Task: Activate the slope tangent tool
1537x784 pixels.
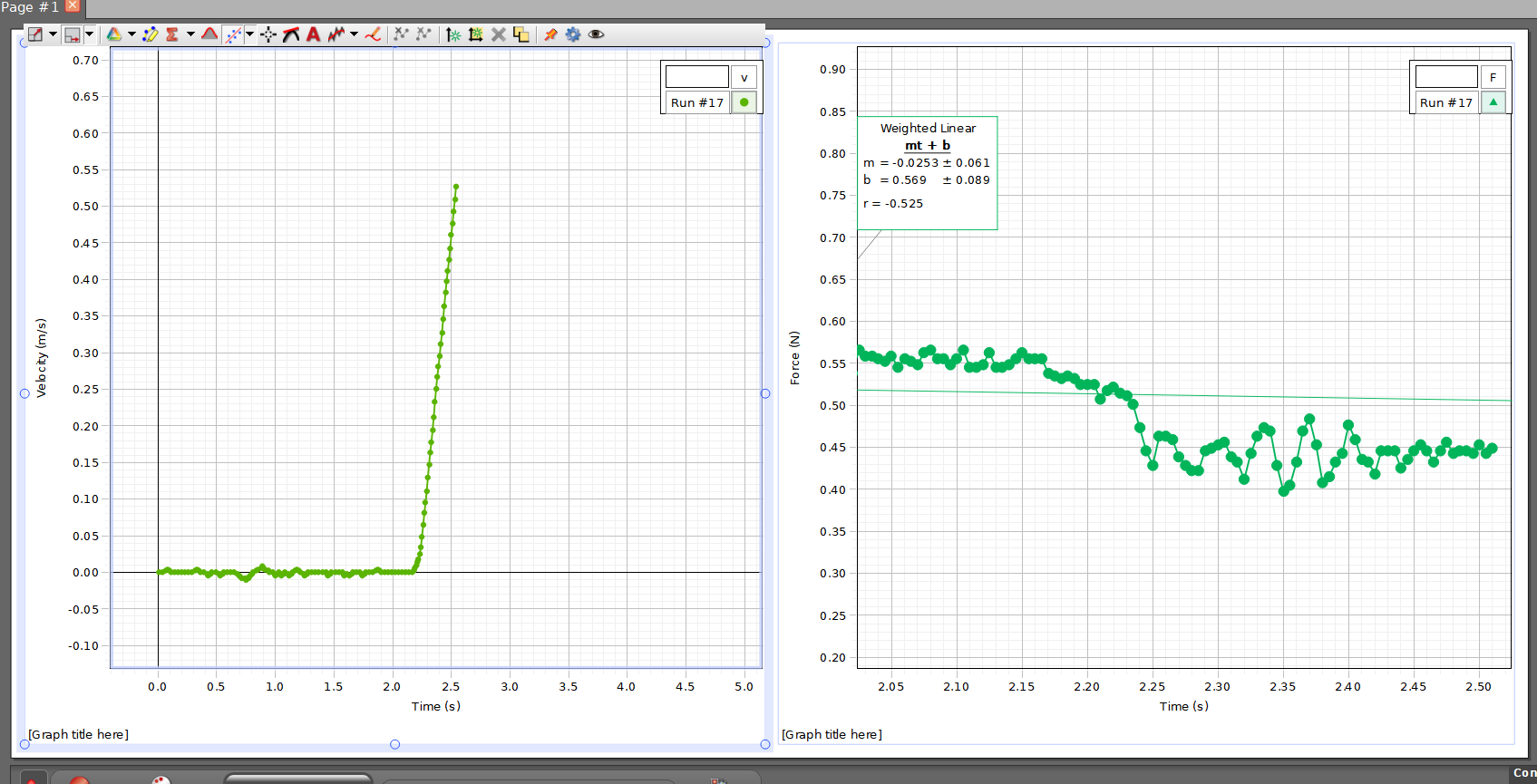Action: (291, 34)
